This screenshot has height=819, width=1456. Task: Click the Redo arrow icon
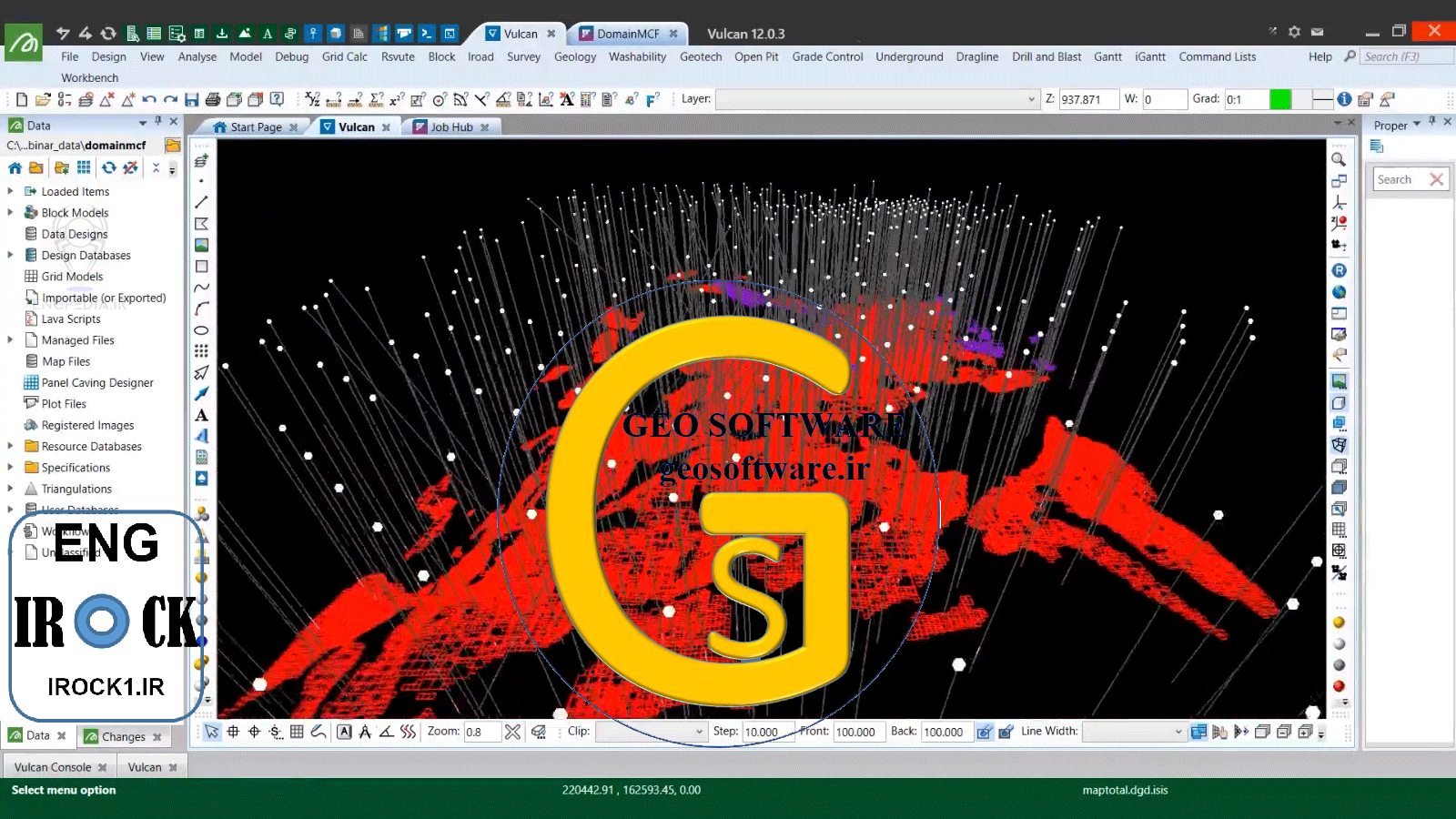(x=170, y=99)
